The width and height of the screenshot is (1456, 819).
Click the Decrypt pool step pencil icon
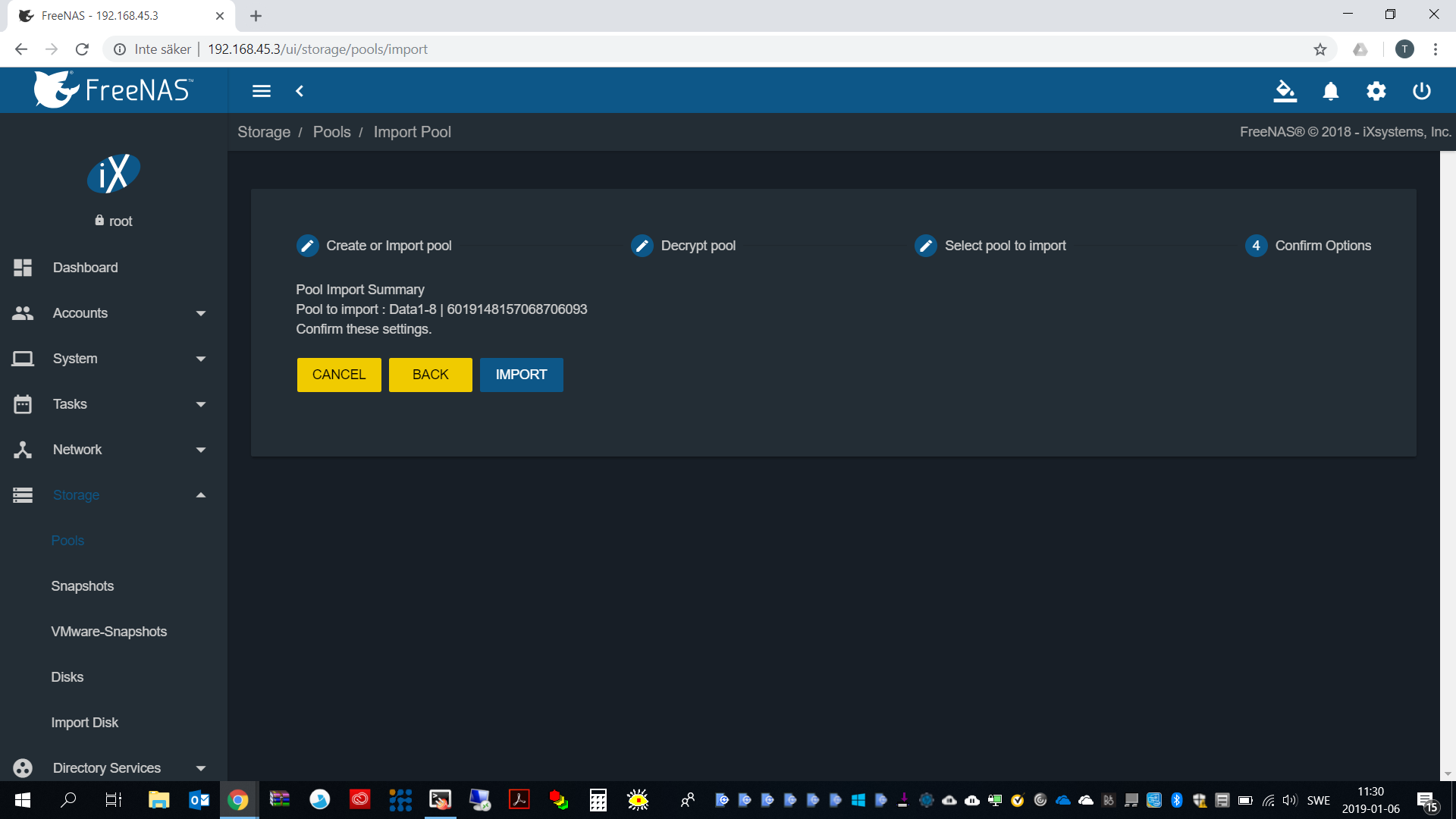pos(642,246)
